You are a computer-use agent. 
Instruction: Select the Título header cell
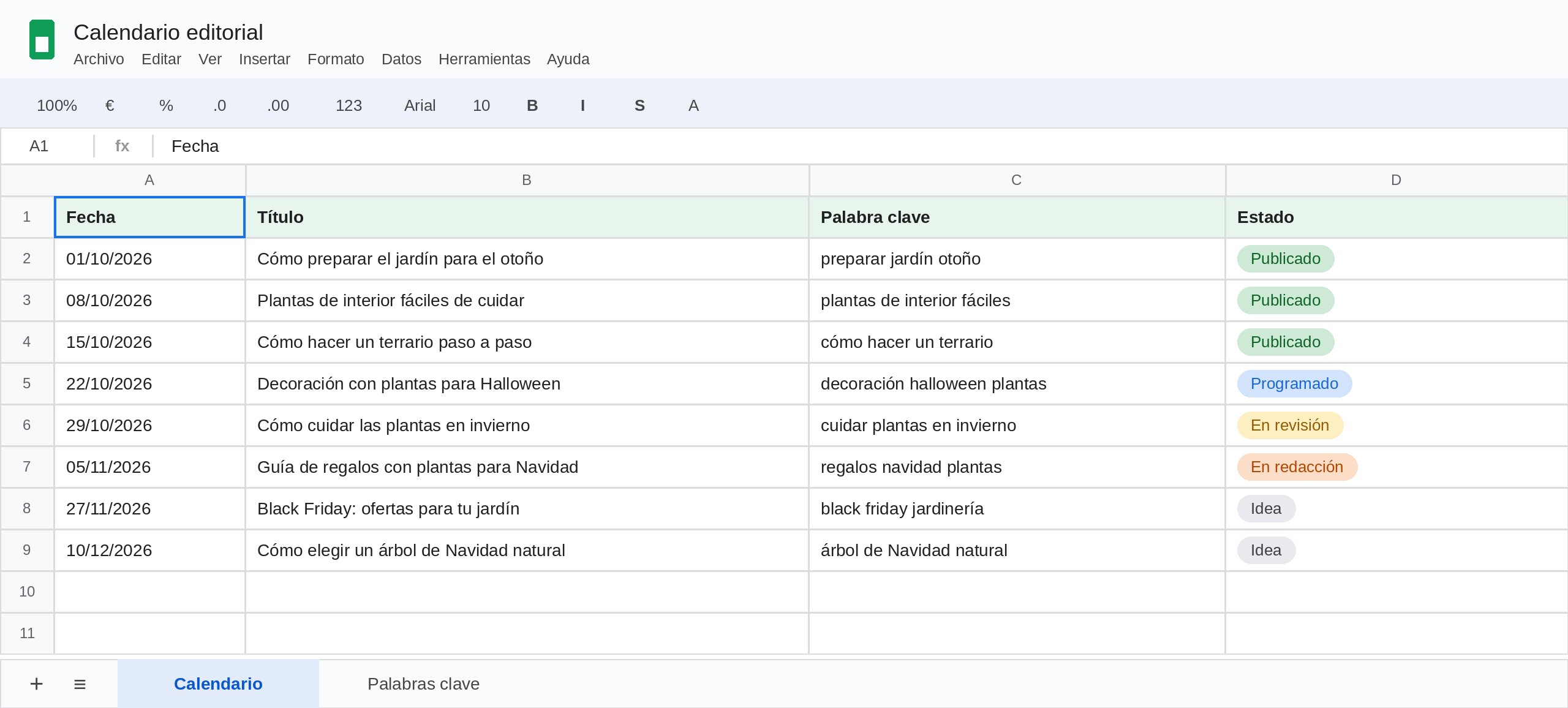pos(527,217)
